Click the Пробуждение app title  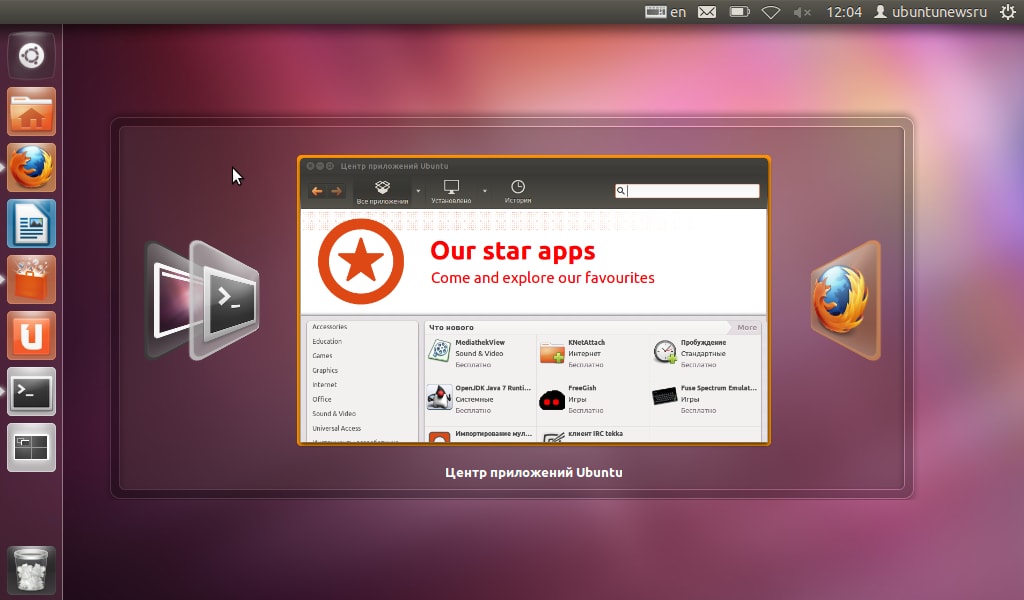point(703,342)
